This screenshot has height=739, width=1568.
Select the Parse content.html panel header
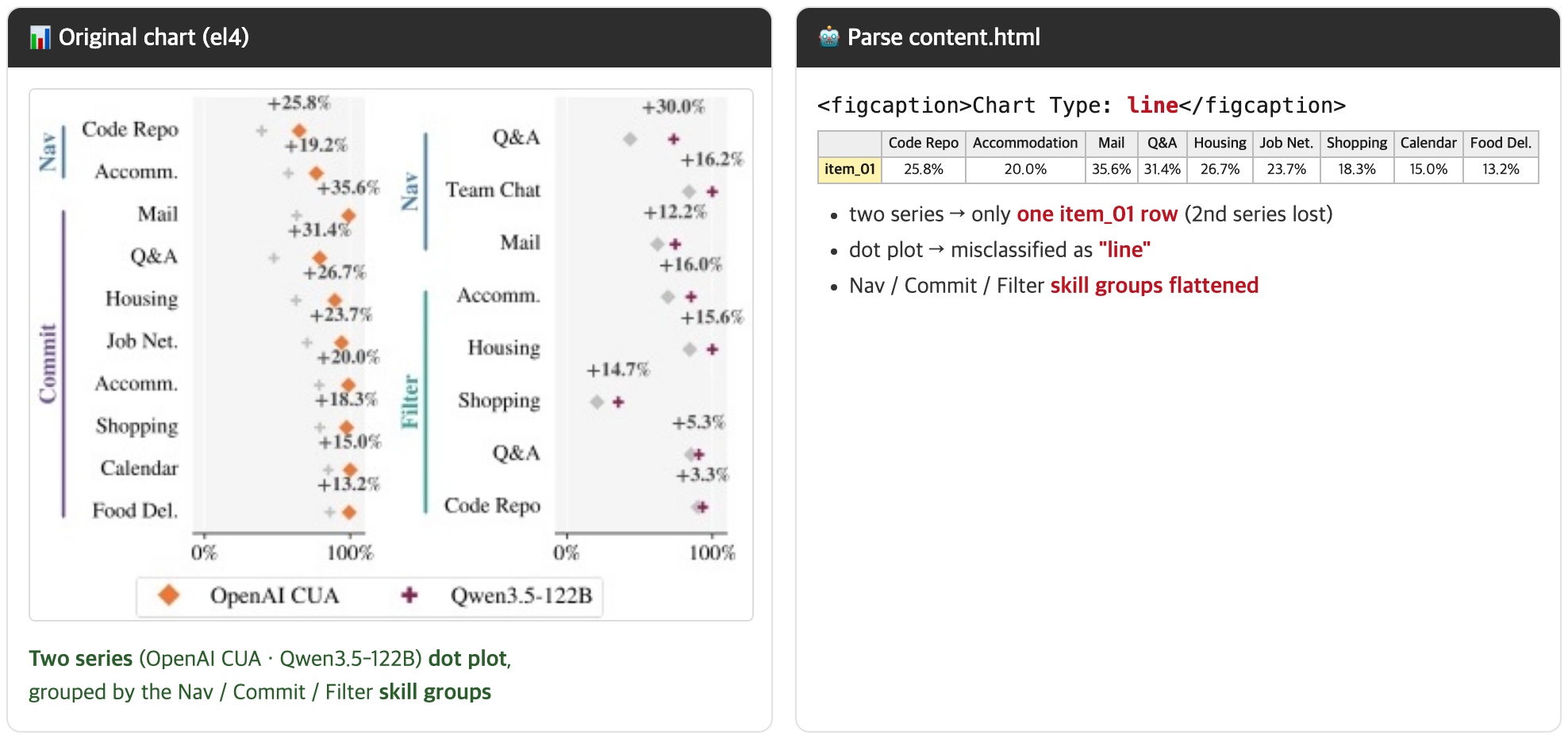tap(1178, 37)
